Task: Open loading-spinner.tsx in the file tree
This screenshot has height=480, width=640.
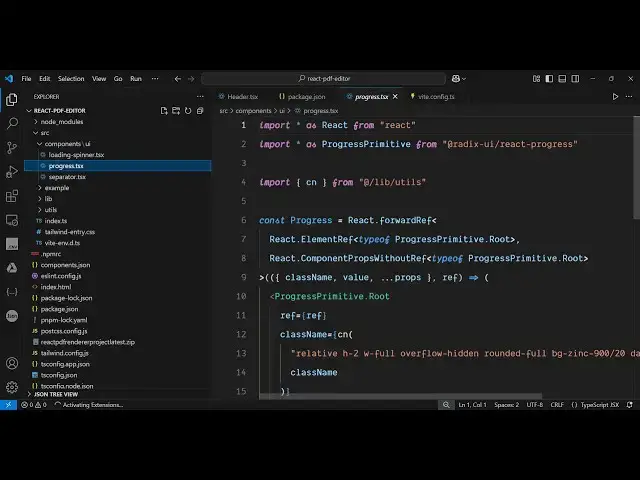Action: [76, 155]
